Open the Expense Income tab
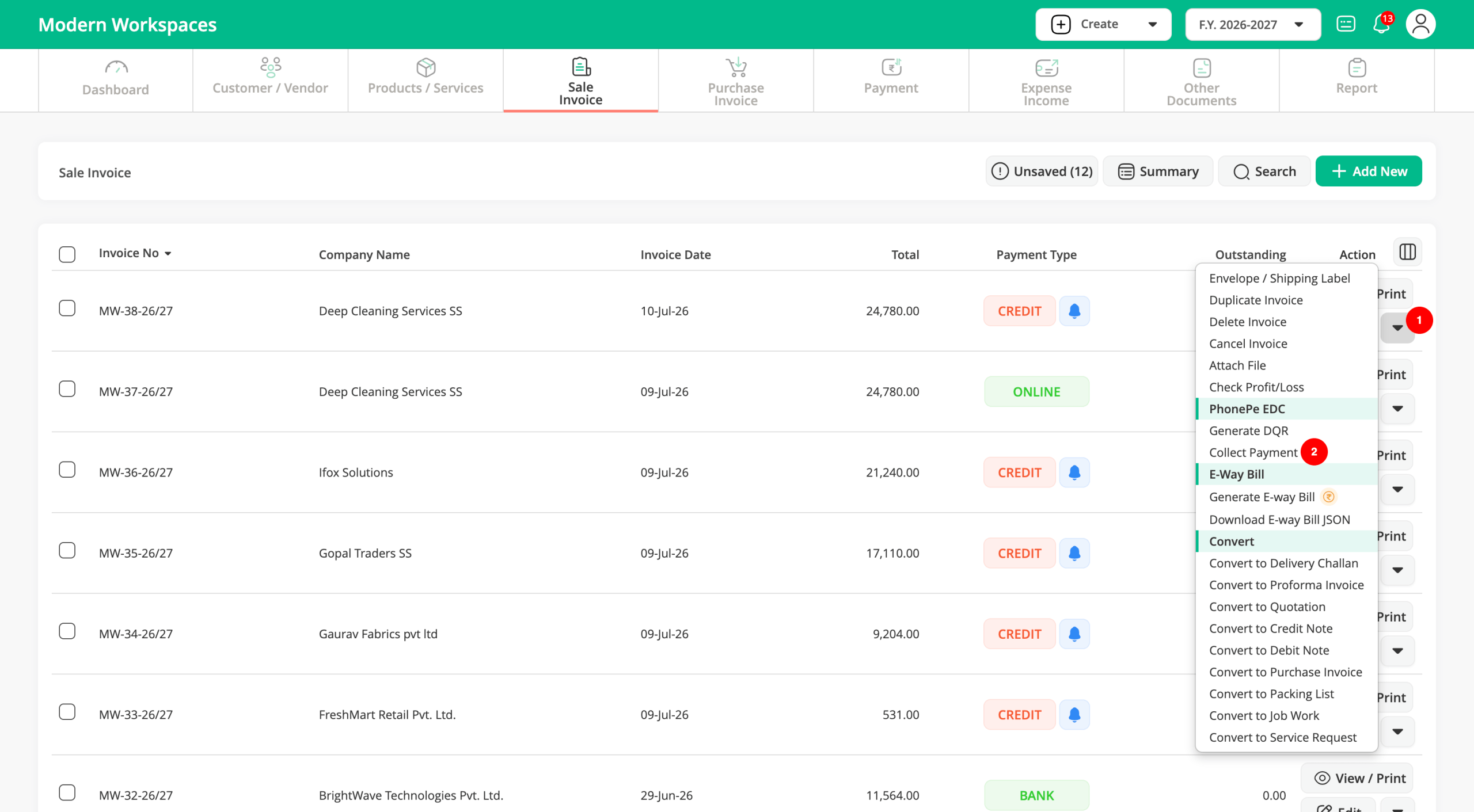 (1046, 80)
